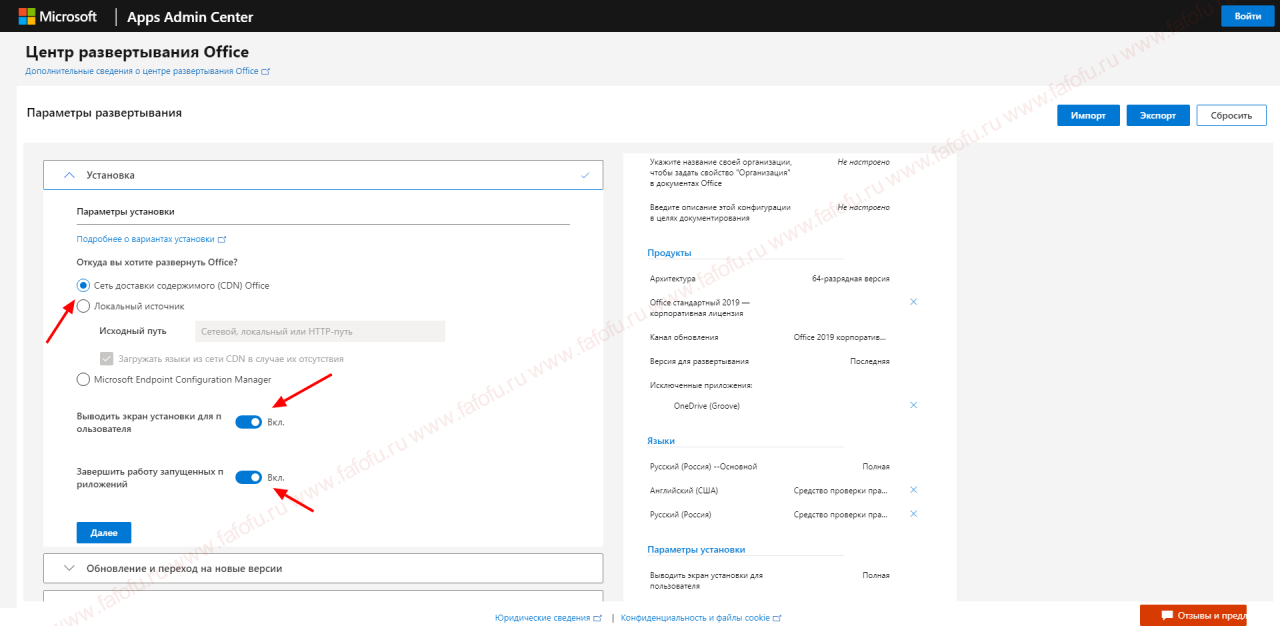Remove OneDrive (Groove) excluded app with X
1280x626 pixels.
tap(913, 405)
